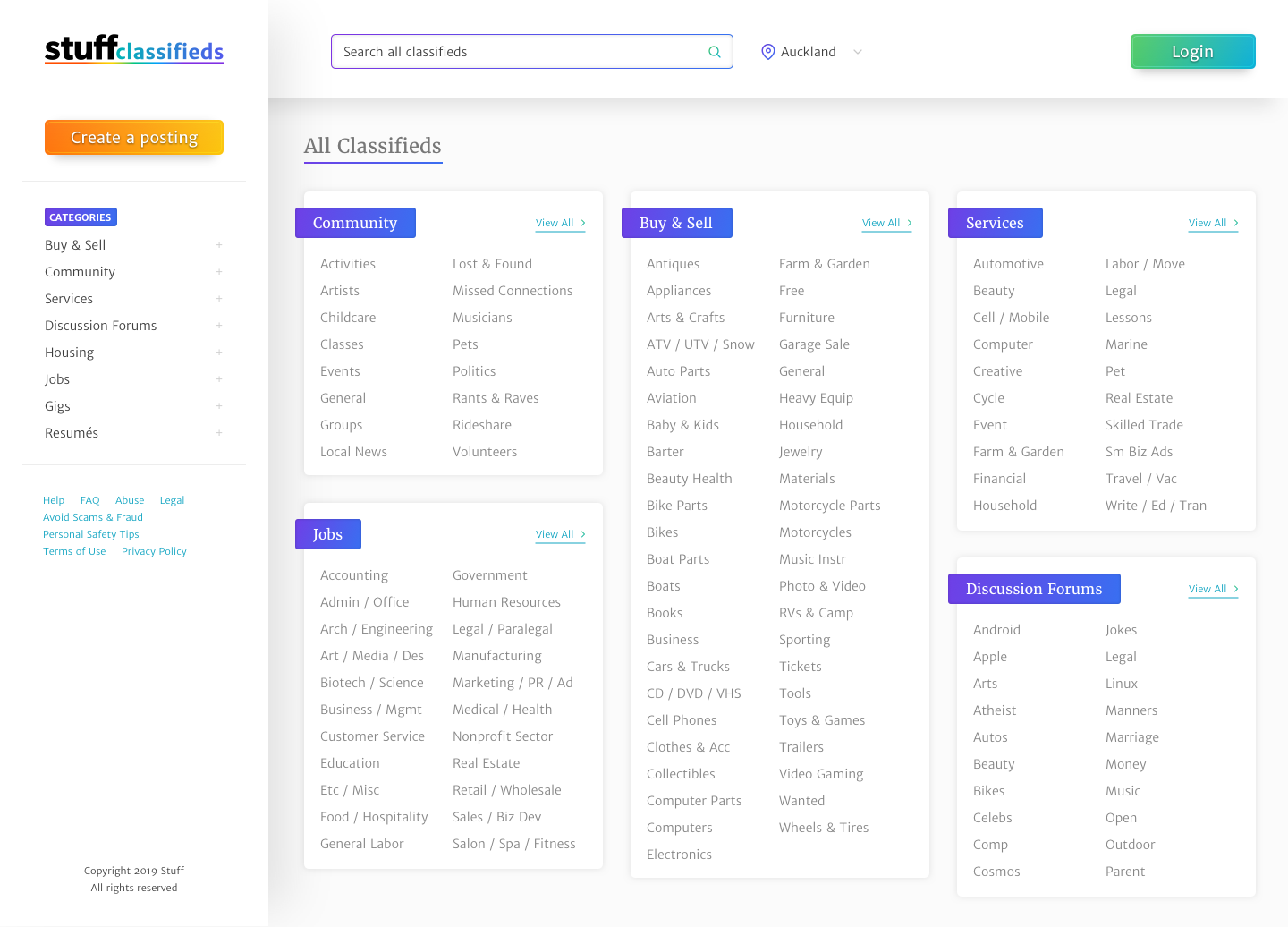1288x927 pixels.
Task: Click the search magnifier icon
Action: coord(714,52)
